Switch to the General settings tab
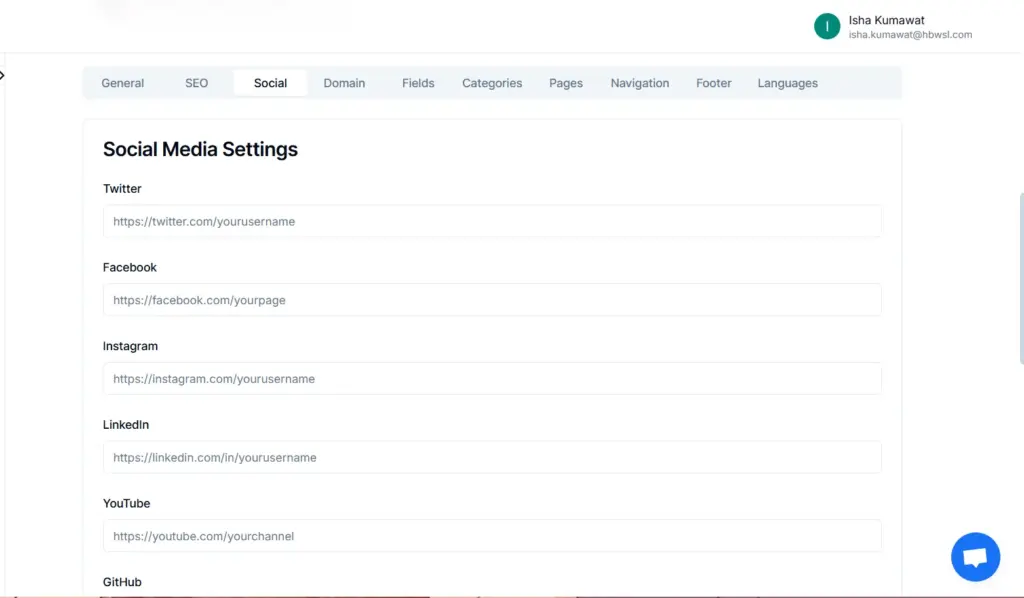 122,83
